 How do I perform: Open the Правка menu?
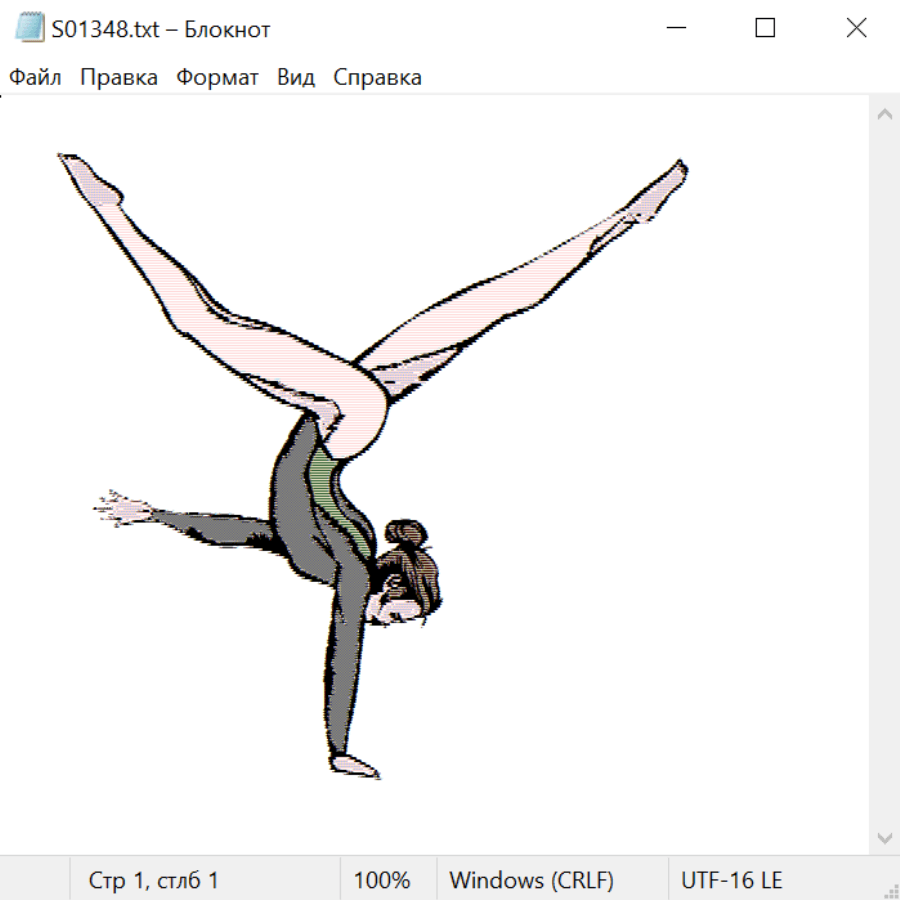coord(118,78)
